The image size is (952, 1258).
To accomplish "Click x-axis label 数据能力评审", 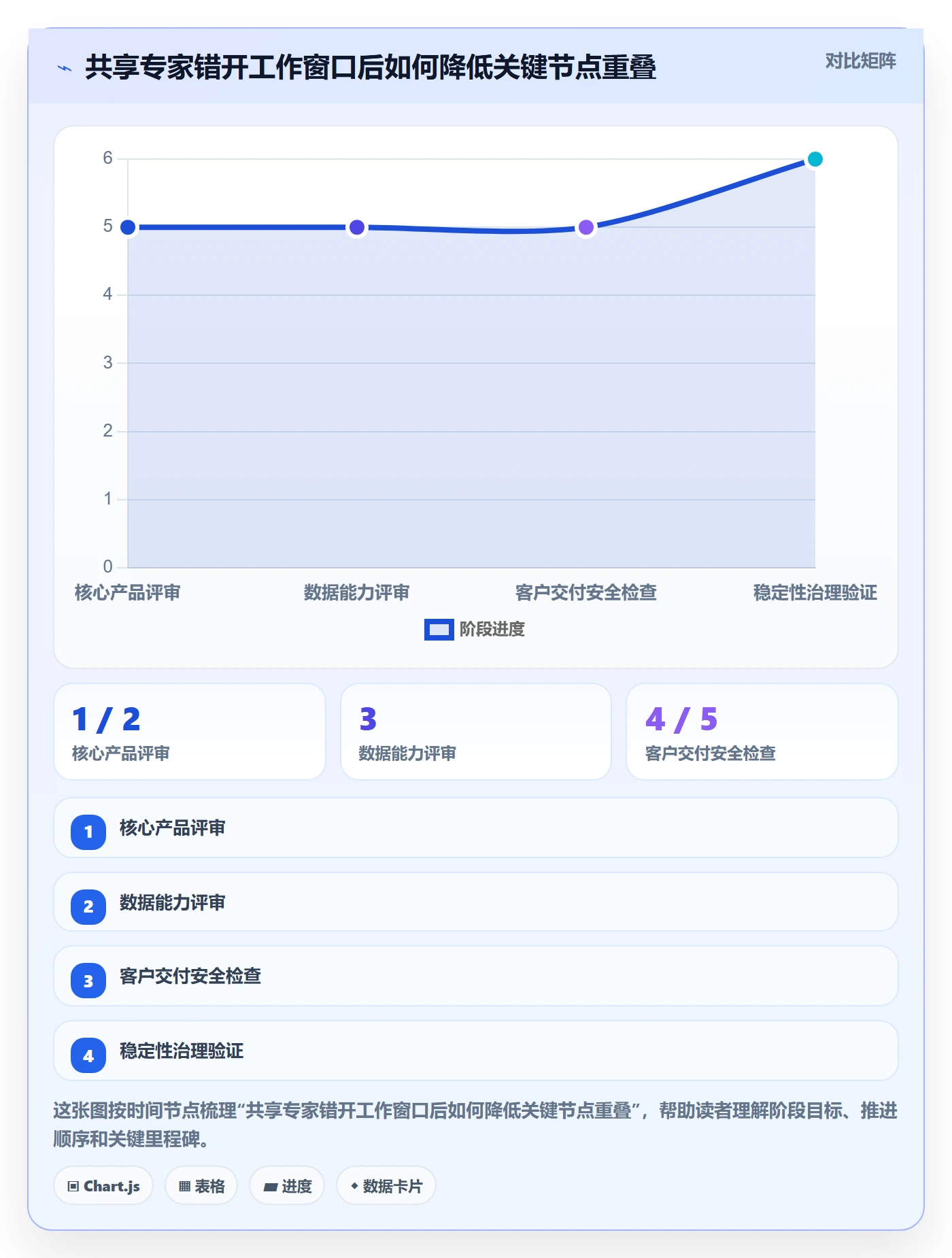I will point(357,592).
